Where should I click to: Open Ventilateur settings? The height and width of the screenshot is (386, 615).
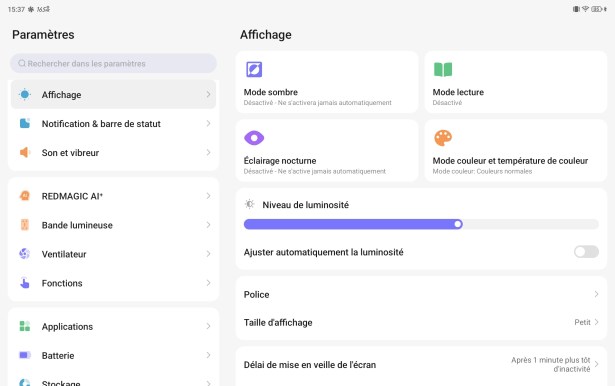113,254
